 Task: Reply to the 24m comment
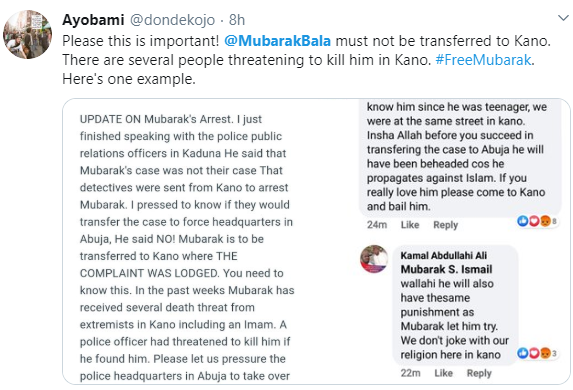pos(445,225)
